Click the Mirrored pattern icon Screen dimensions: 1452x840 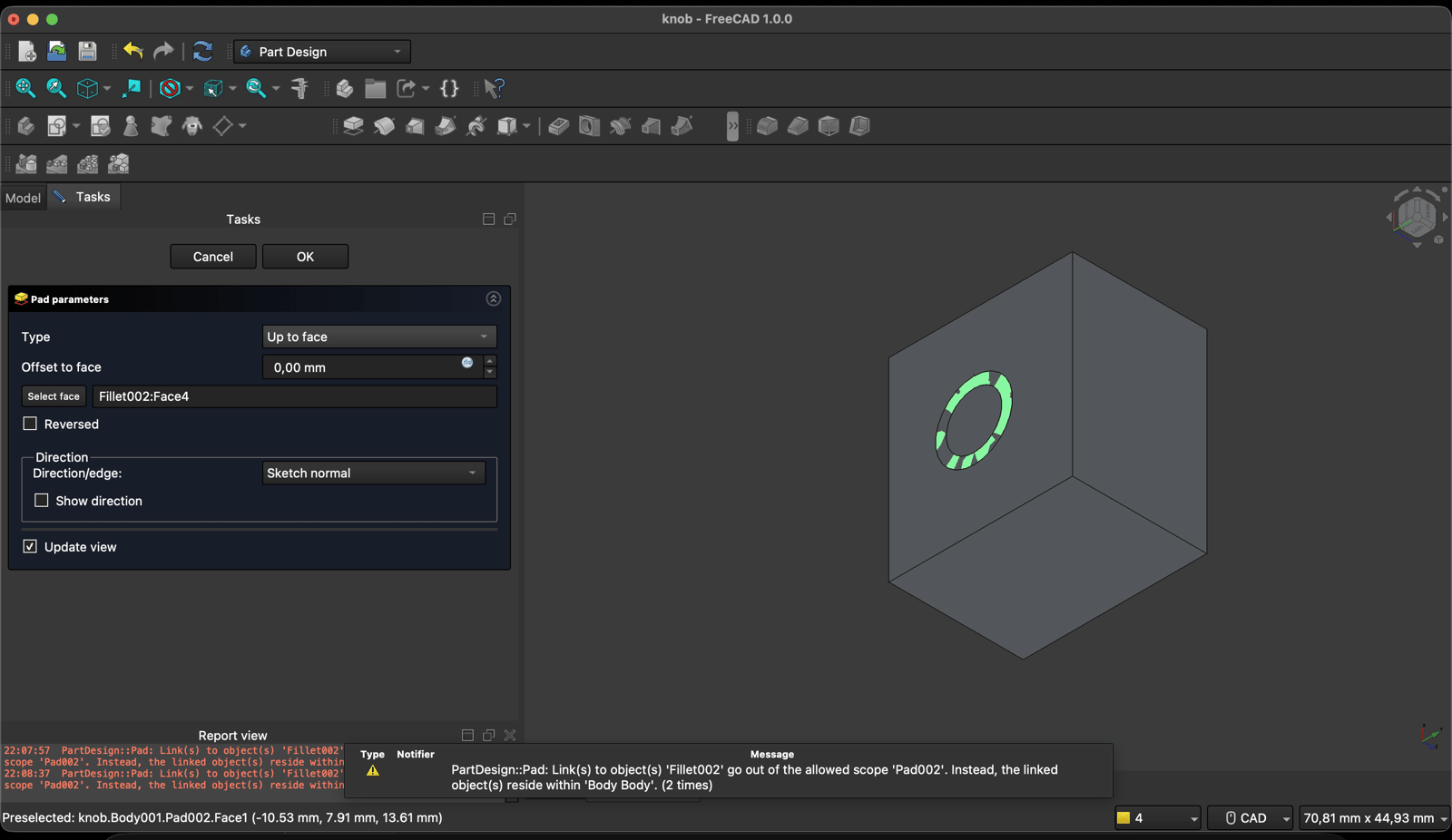(26, 164)
